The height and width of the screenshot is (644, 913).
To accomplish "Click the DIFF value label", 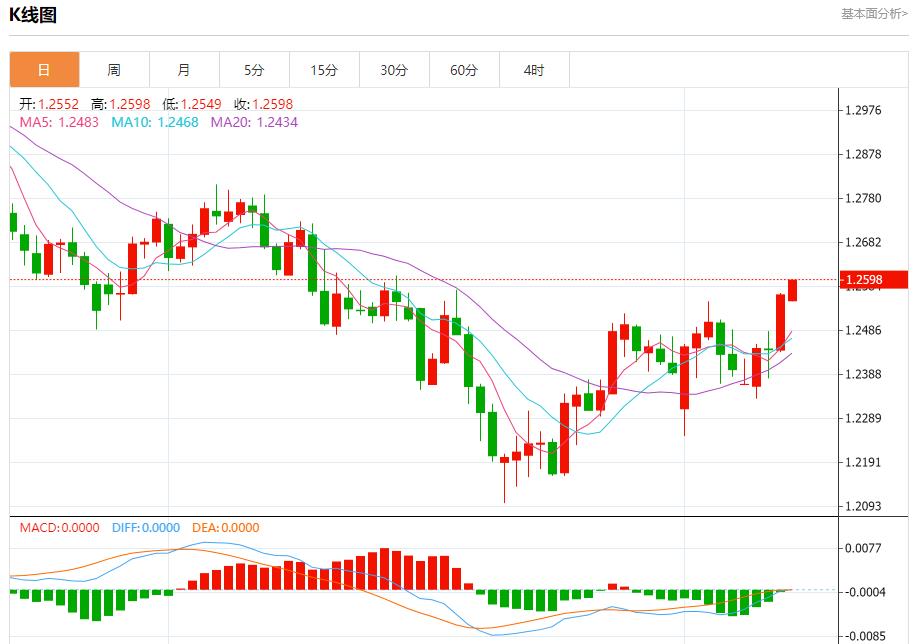I will (x=146, y=528).
